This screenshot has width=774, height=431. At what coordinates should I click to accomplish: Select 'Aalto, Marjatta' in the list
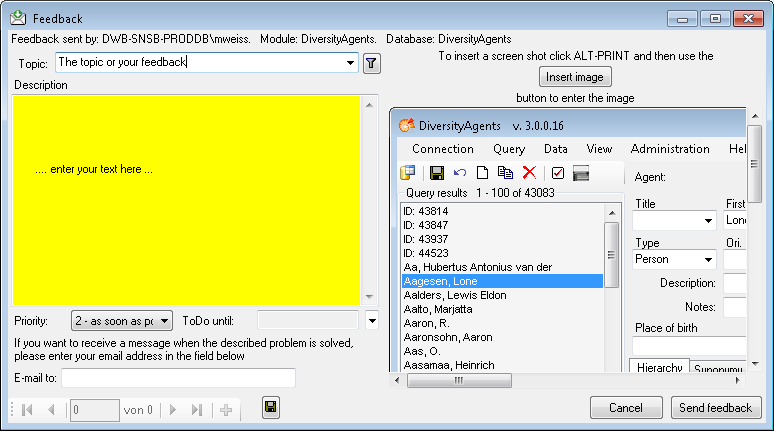click(502, 309)
